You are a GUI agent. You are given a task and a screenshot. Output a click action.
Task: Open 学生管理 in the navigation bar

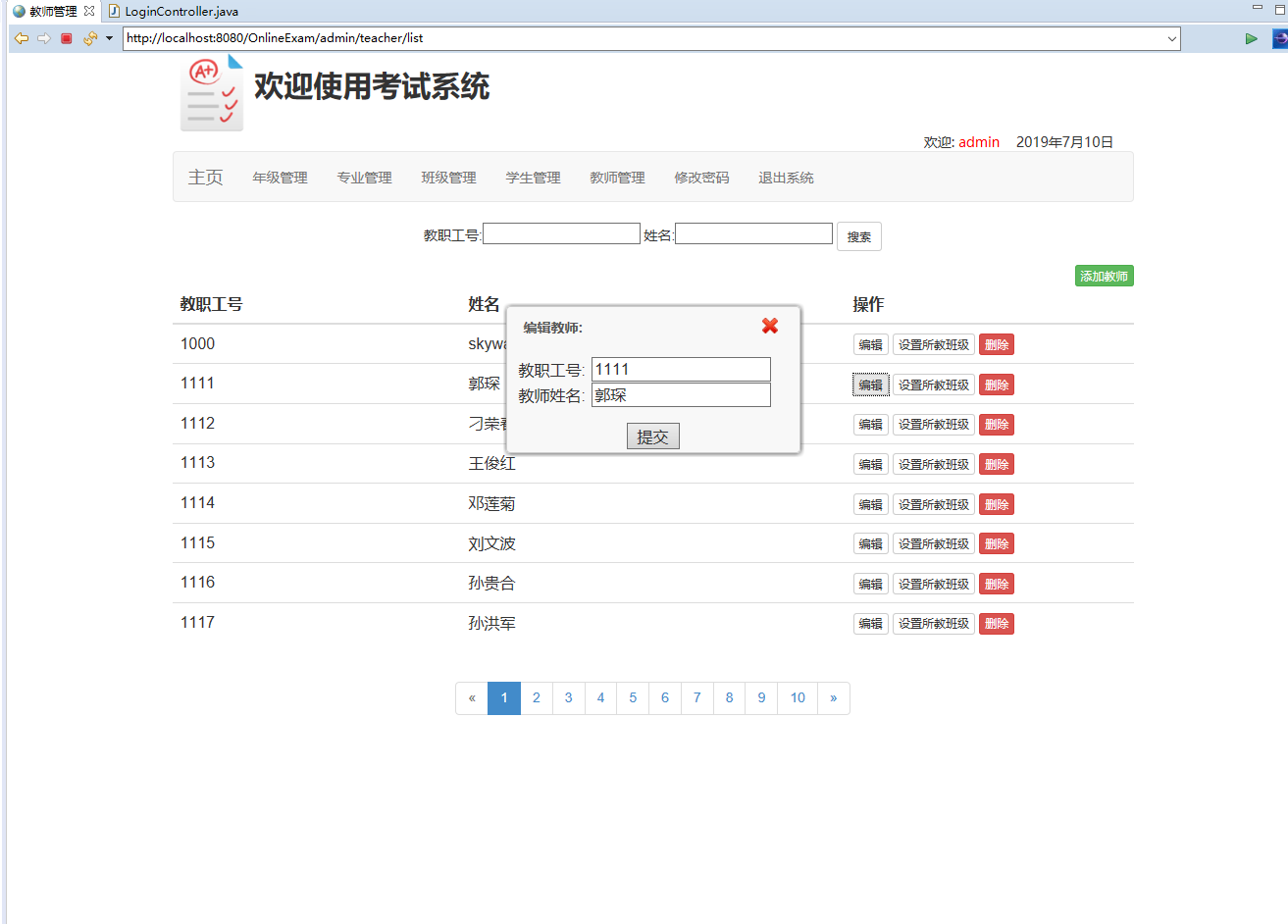533,178
